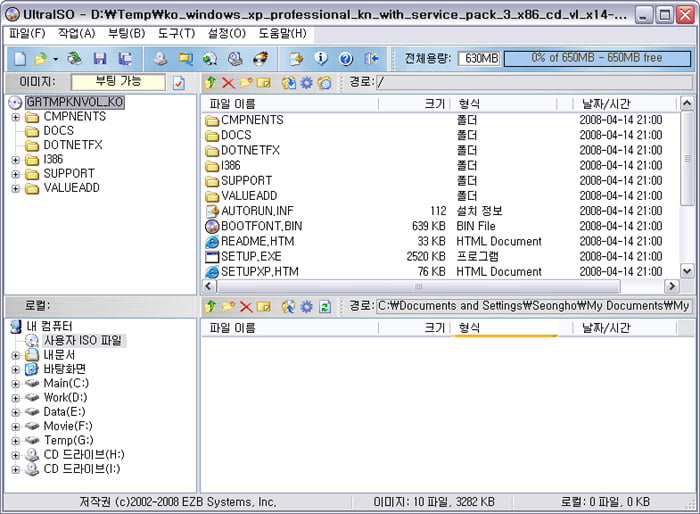Click the Up folder icon in local toolbar
The height and width of the screenshot is (514, 700).
pos(211,306)
